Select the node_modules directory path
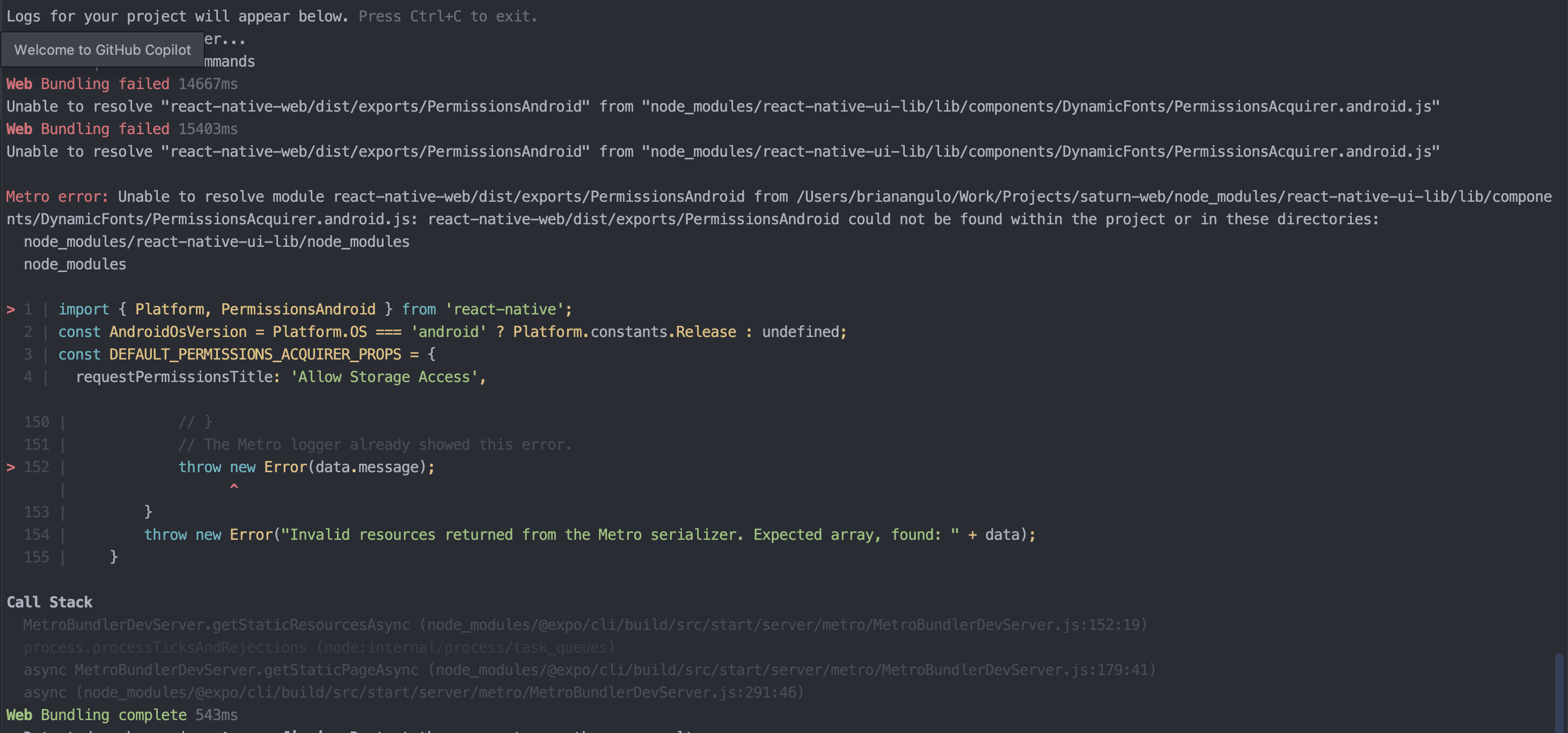Screen dimensions: 1568x733 point(74,263)
